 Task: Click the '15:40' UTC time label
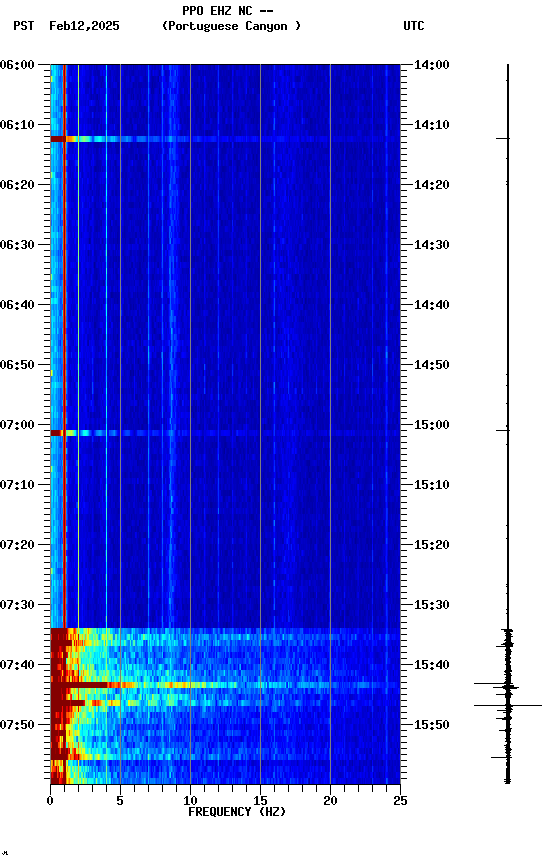432,666
